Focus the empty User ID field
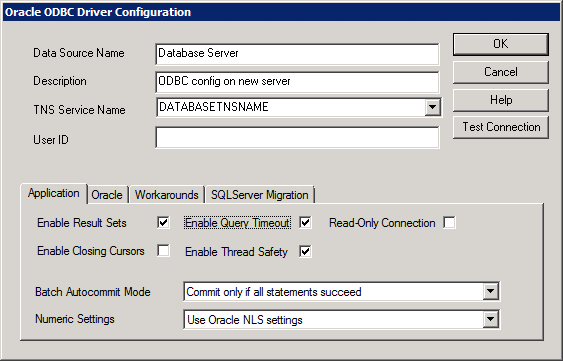Viewport: 563px width, 361px height. click(x=297, y=137)
